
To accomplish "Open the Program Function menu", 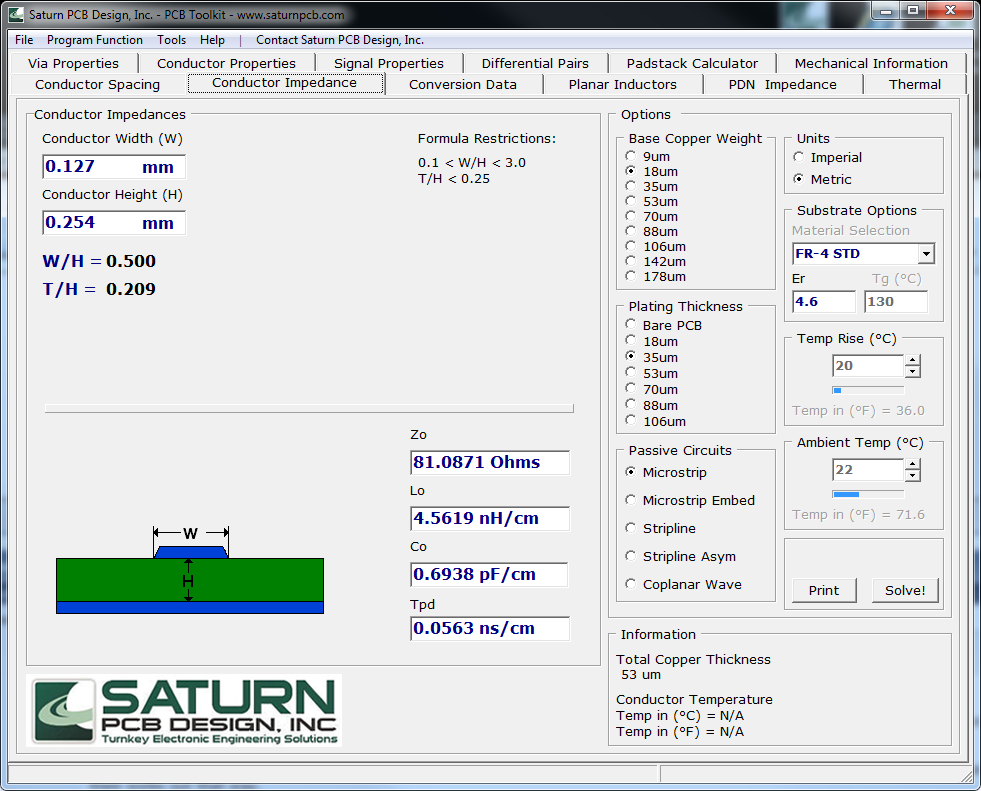I will 94,40.
